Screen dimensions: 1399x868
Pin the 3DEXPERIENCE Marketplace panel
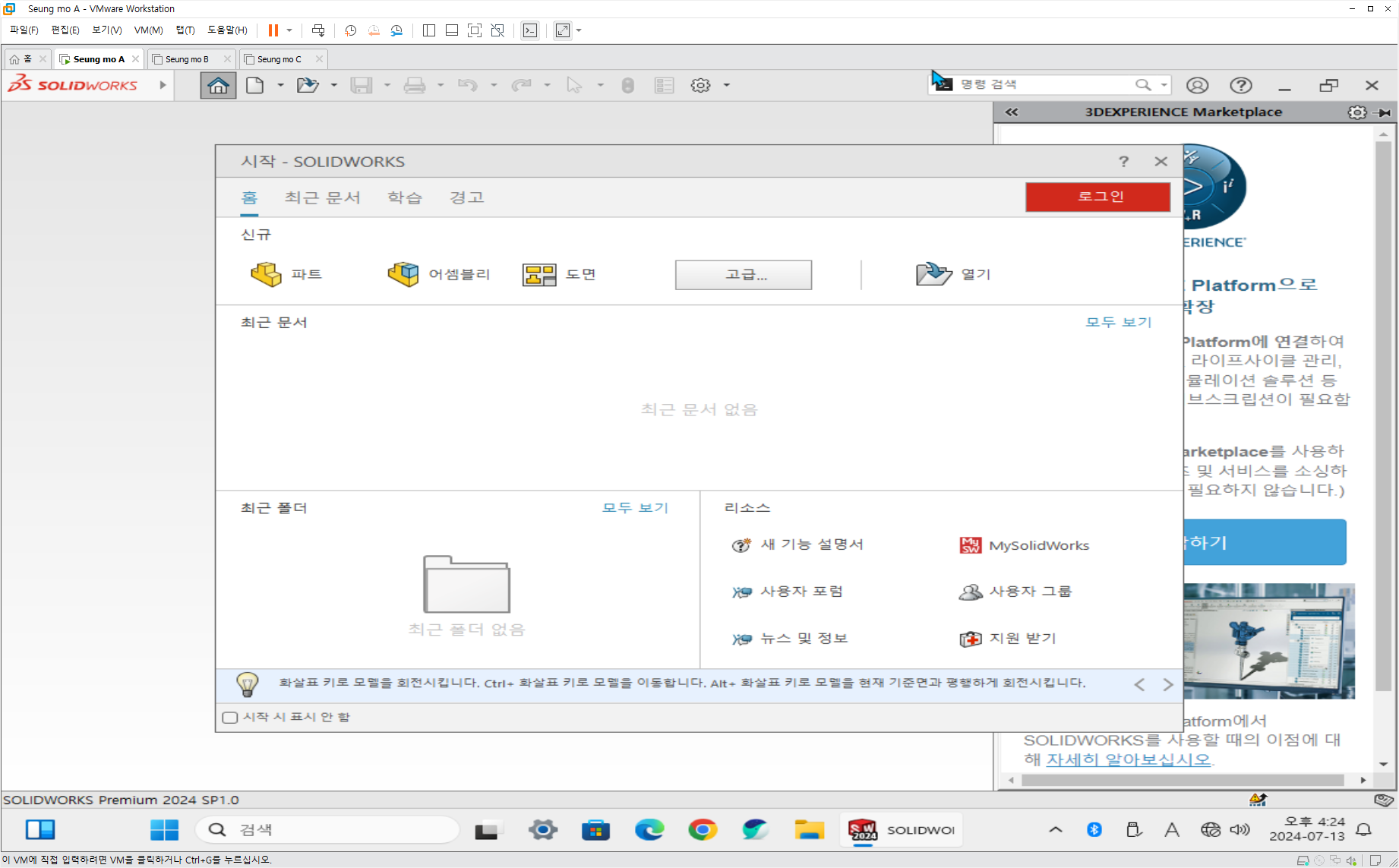[x=1384, y=112]
